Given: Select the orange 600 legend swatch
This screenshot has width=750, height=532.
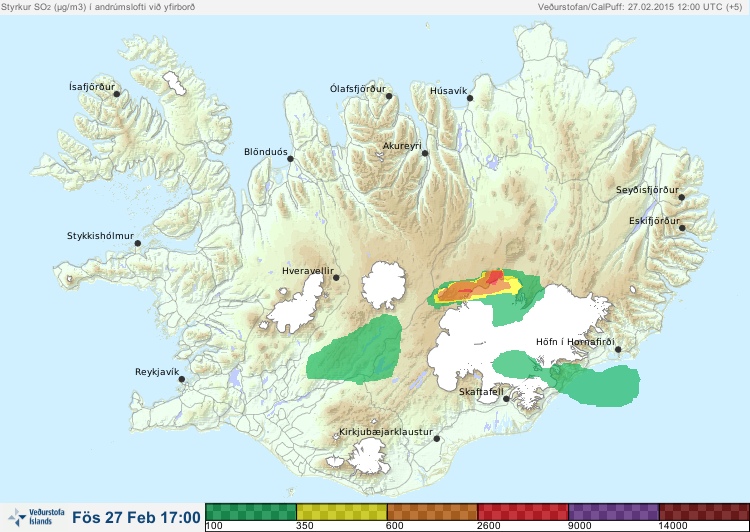Looking at the screenshot, I should [432, 511].
